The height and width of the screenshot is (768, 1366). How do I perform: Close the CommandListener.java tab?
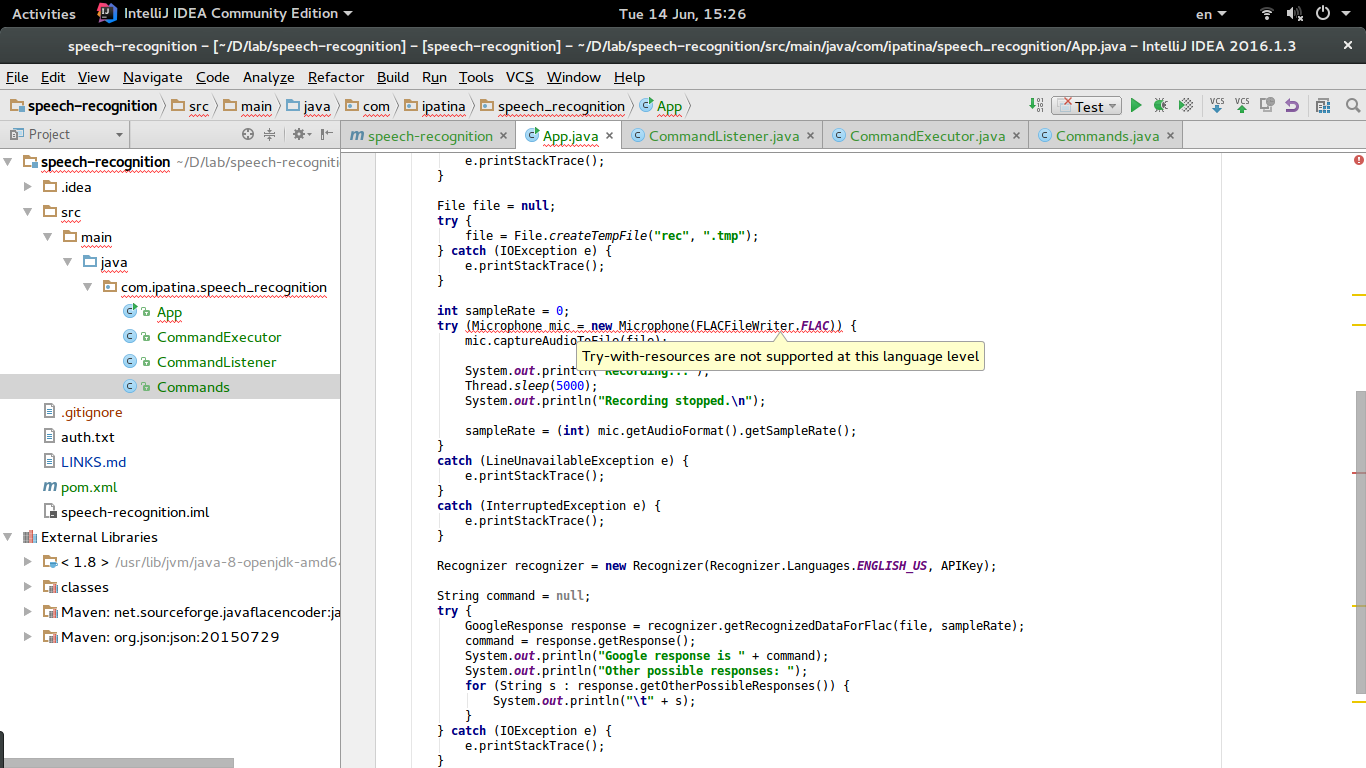(x=810, y=136)
